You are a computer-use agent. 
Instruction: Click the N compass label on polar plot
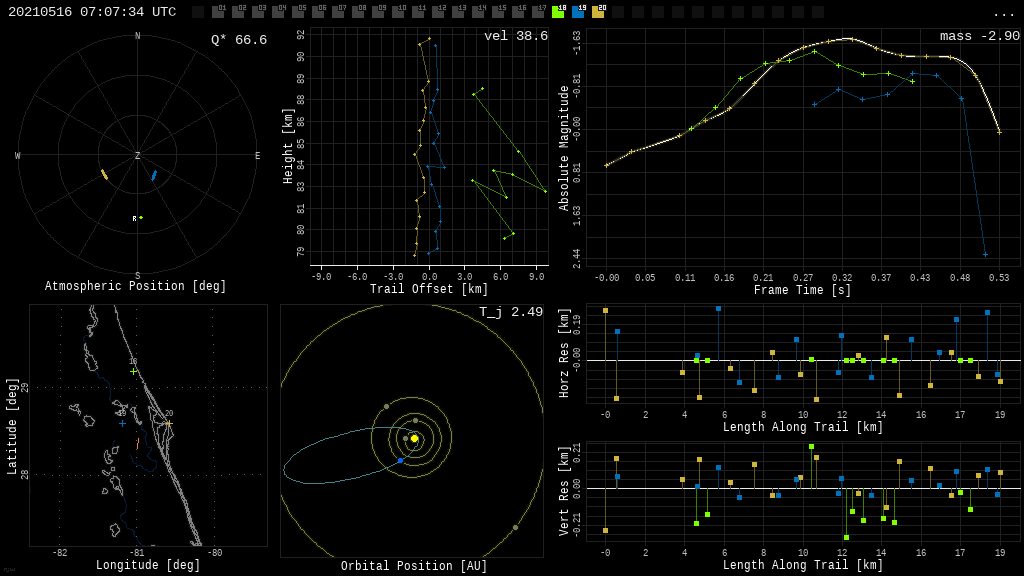point(137,36)
